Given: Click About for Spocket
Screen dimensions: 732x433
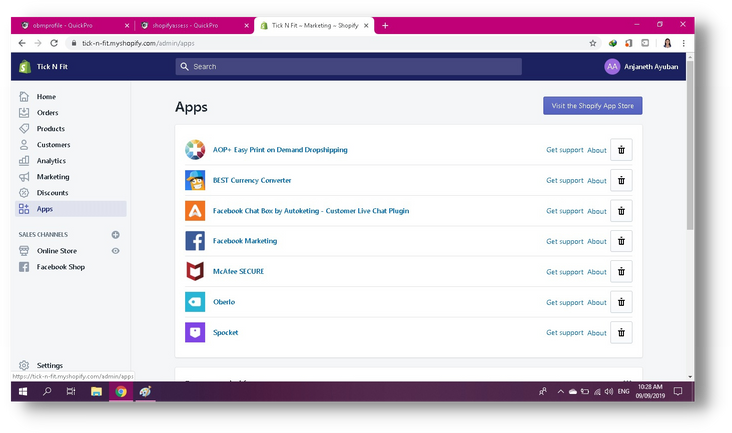Looking at the screenshot, I should 597,333.
